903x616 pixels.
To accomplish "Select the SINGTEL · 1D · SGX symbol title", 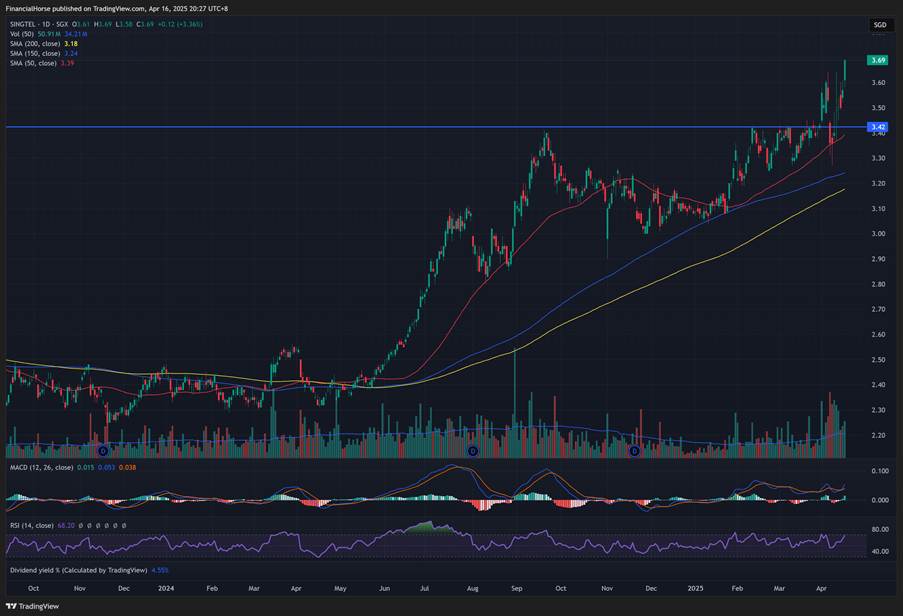I will click(39, 24).
